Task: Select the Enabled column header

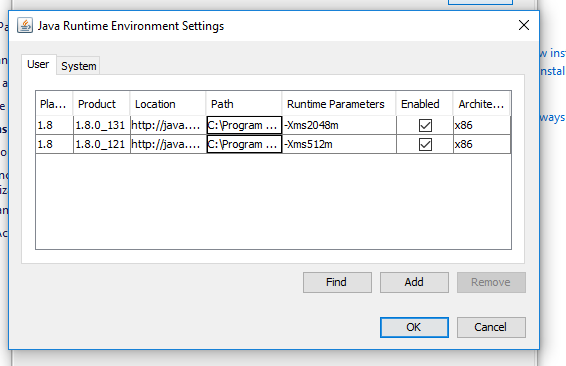Action: 424,104
